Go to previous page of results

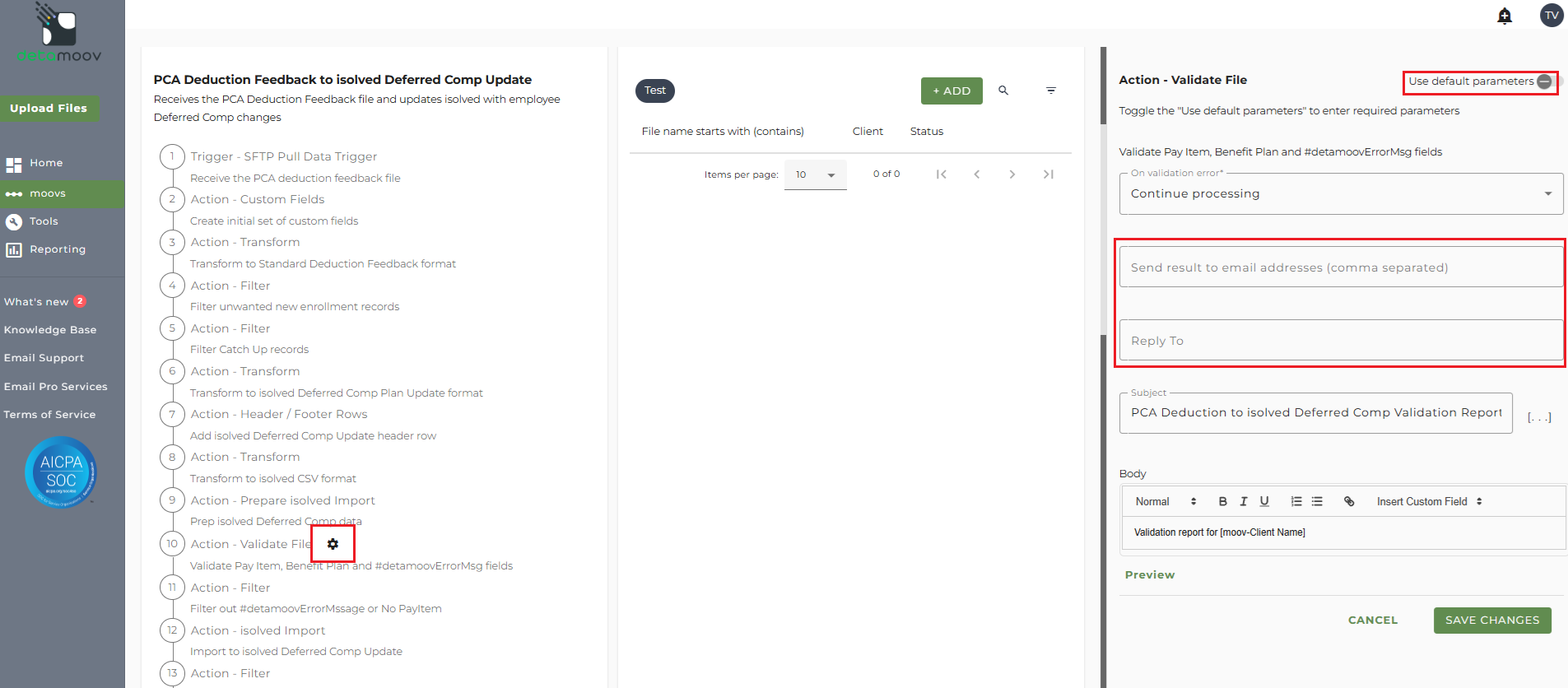point(977,174)
